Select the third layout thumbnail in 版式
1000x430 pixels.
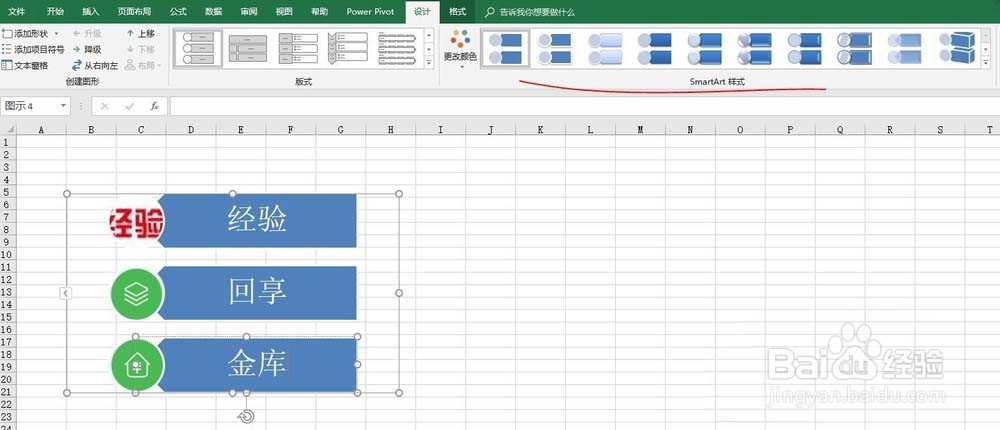point(298,48)
